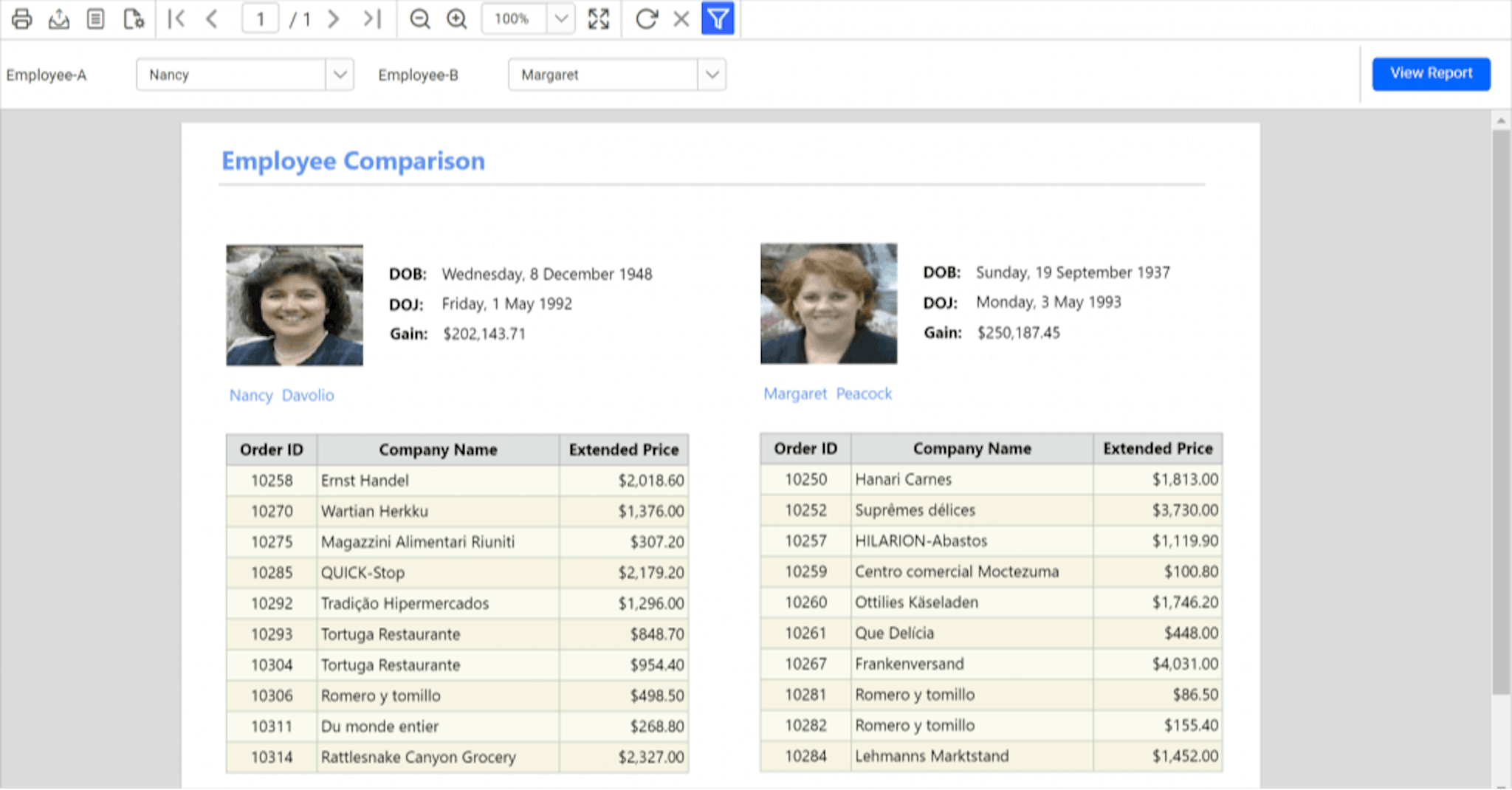
Task: Toggle the print layout icon
Action: [x=96, y=19]
